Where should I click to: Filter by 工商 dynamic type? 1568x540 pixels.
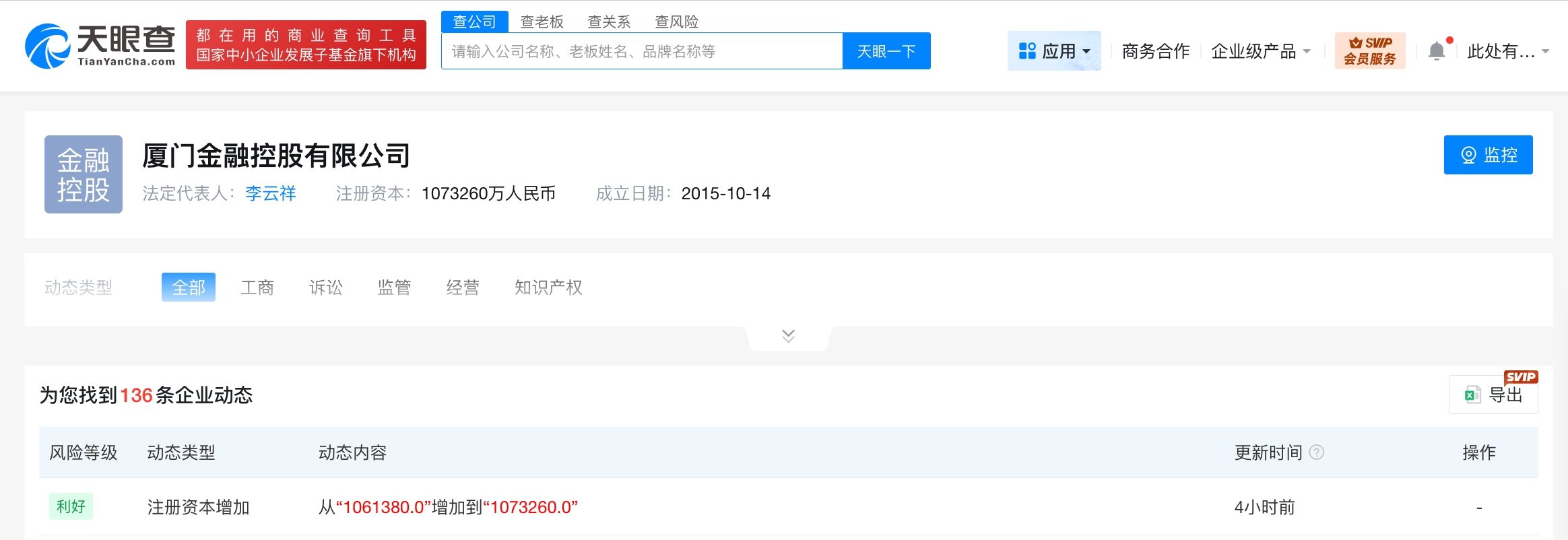[257, 288]
